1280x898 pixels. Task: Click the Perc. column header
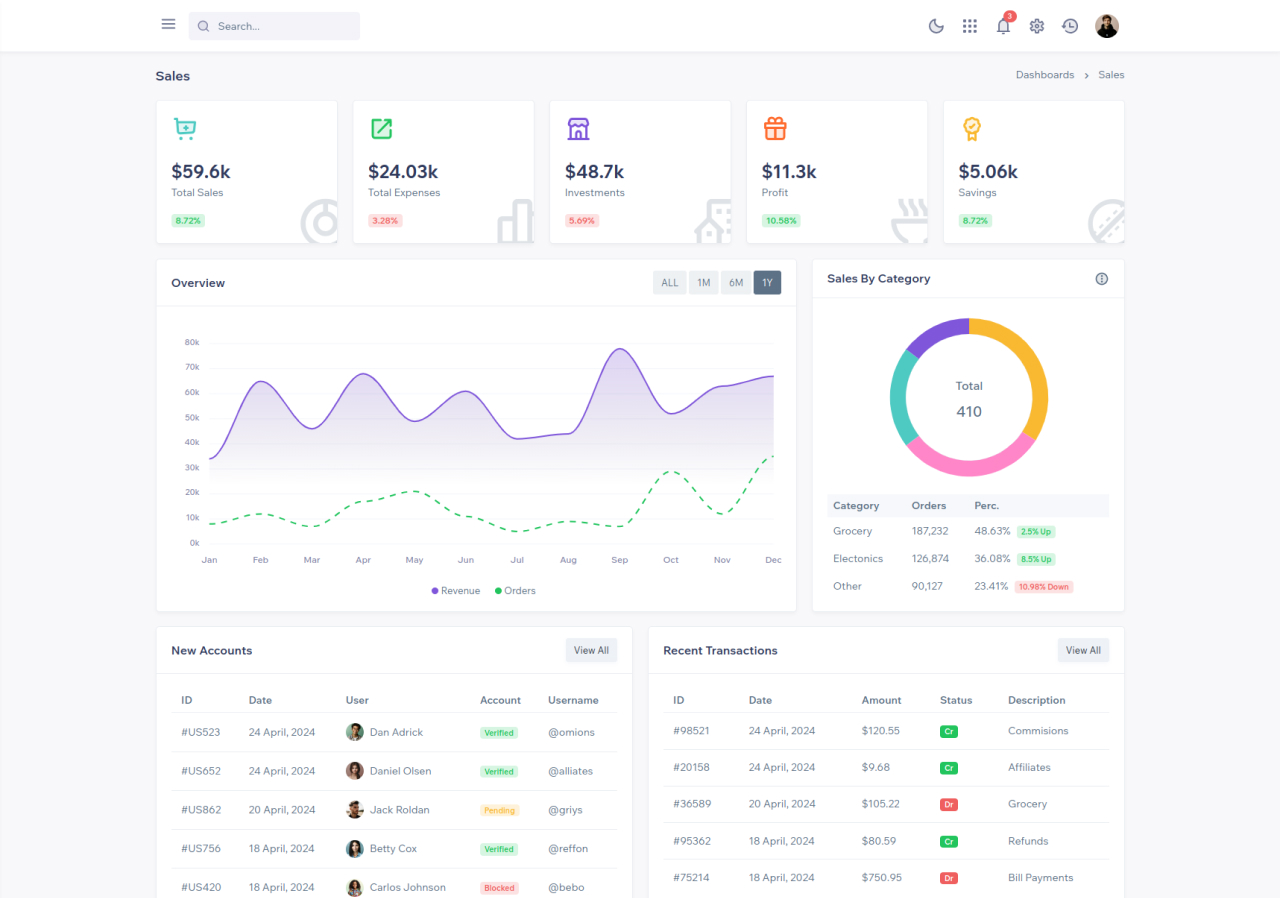[x=987, y=506]
